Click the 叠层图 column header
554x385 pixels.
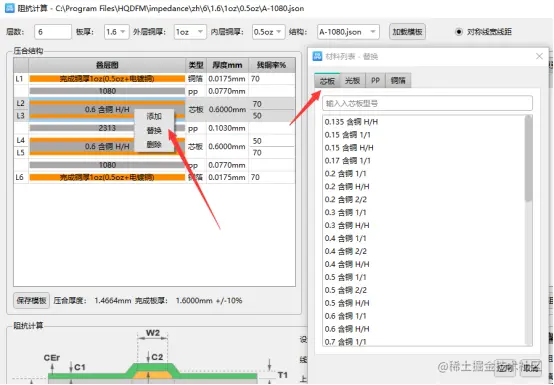pyautogui.click(x=107, y=65)
